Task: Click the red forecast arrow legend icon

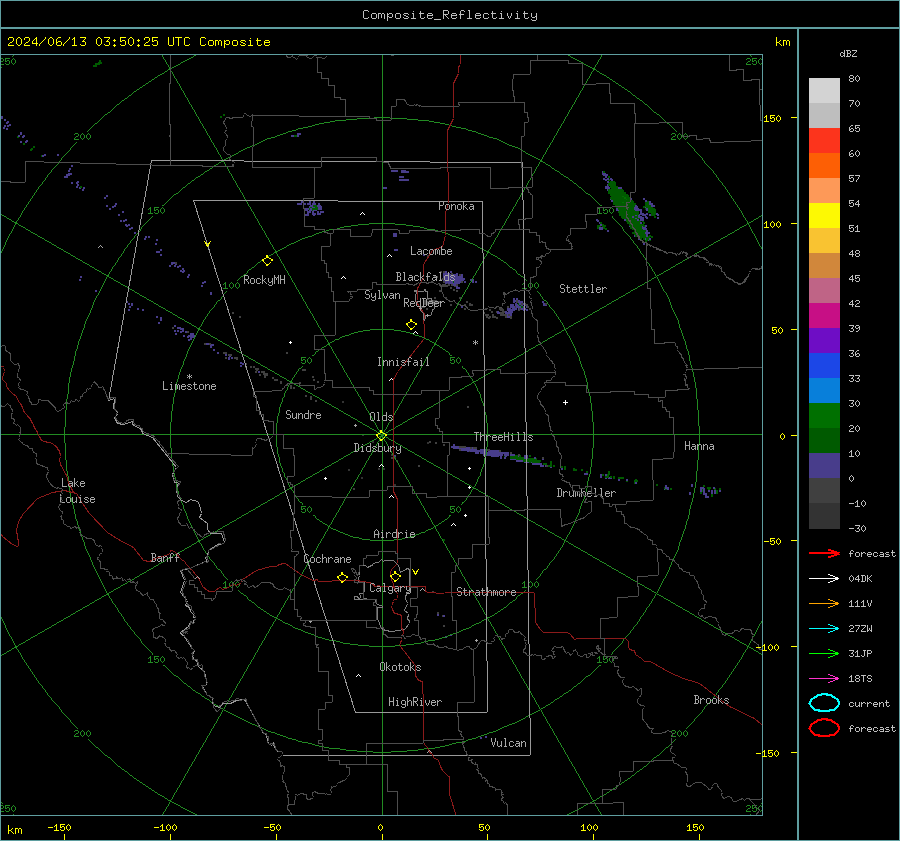Action: pos(824,553)
